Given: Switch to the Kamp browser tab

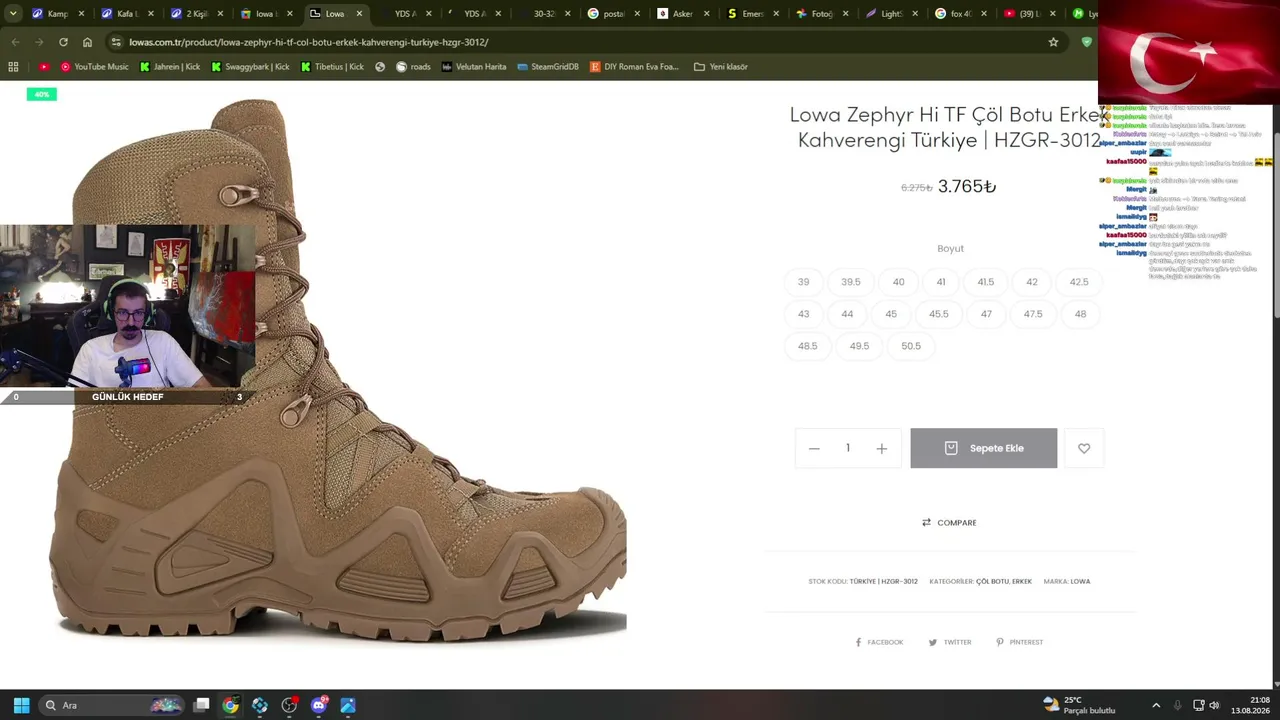Looking at the screenshot, I should coord(58,14).
